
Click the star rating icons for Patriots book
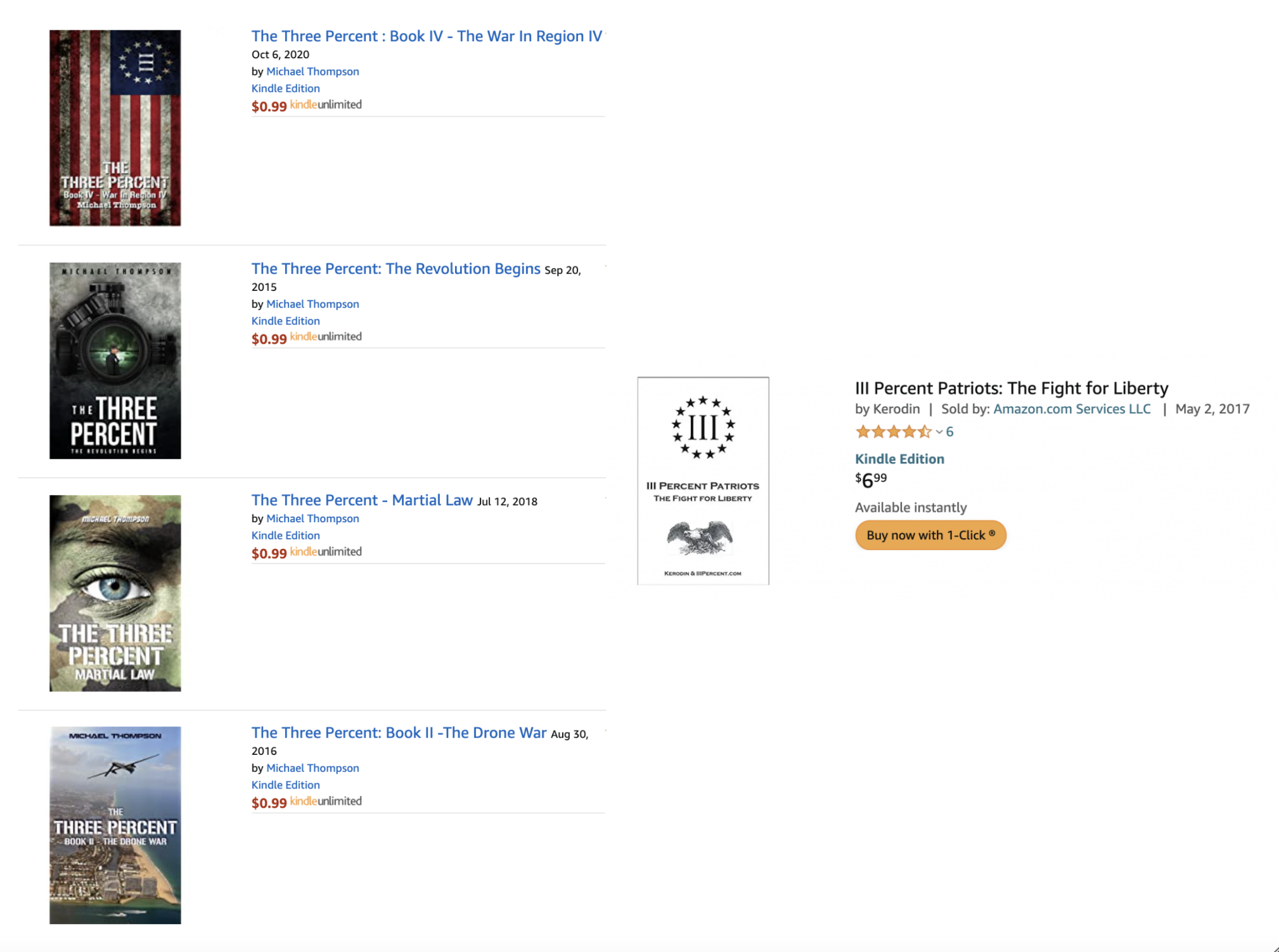(893, 432)
